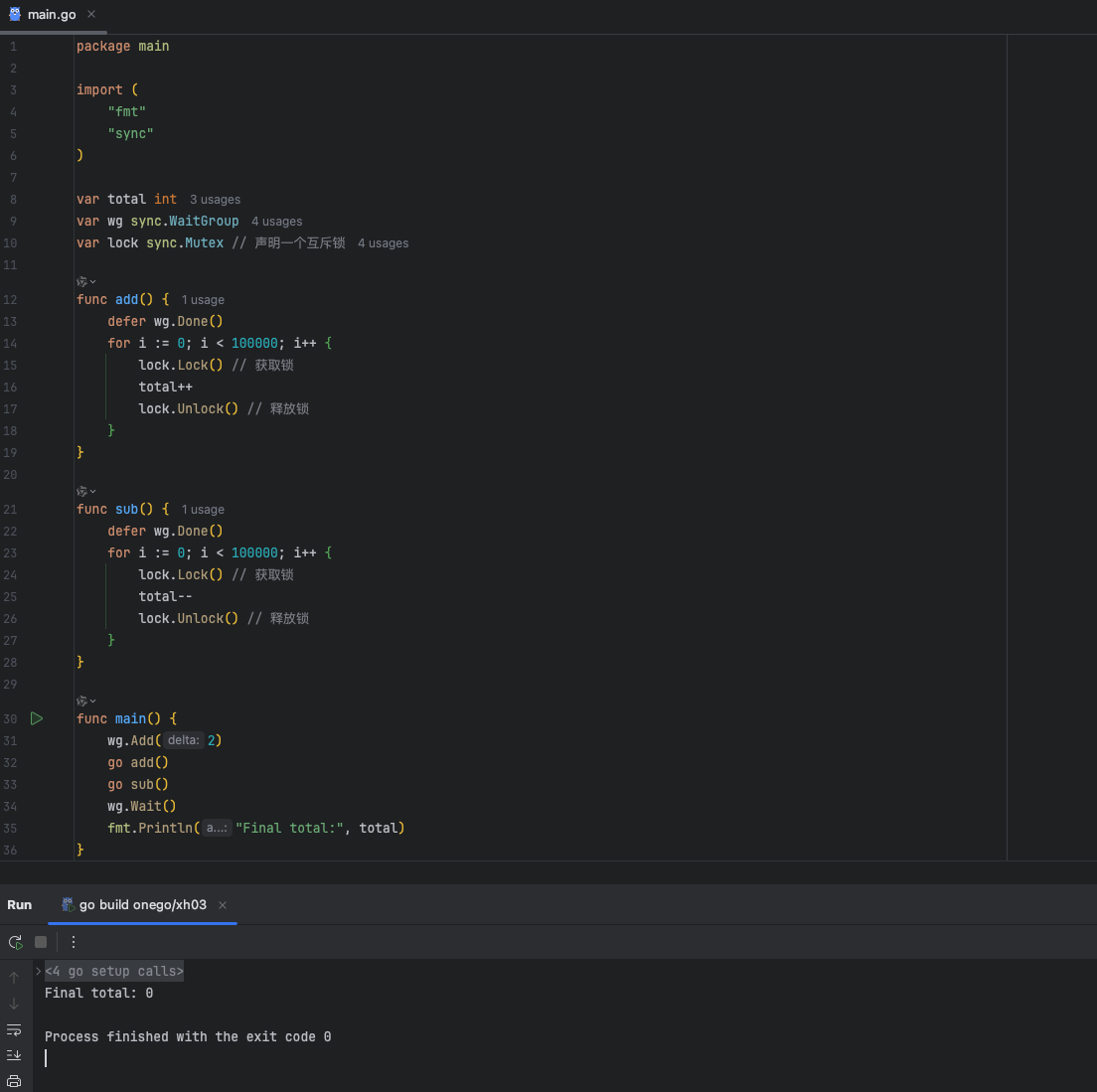Click the '1 usage' hint on func sub
The width and height of the screenshot is (1097, 1092).
coord(203,510)
